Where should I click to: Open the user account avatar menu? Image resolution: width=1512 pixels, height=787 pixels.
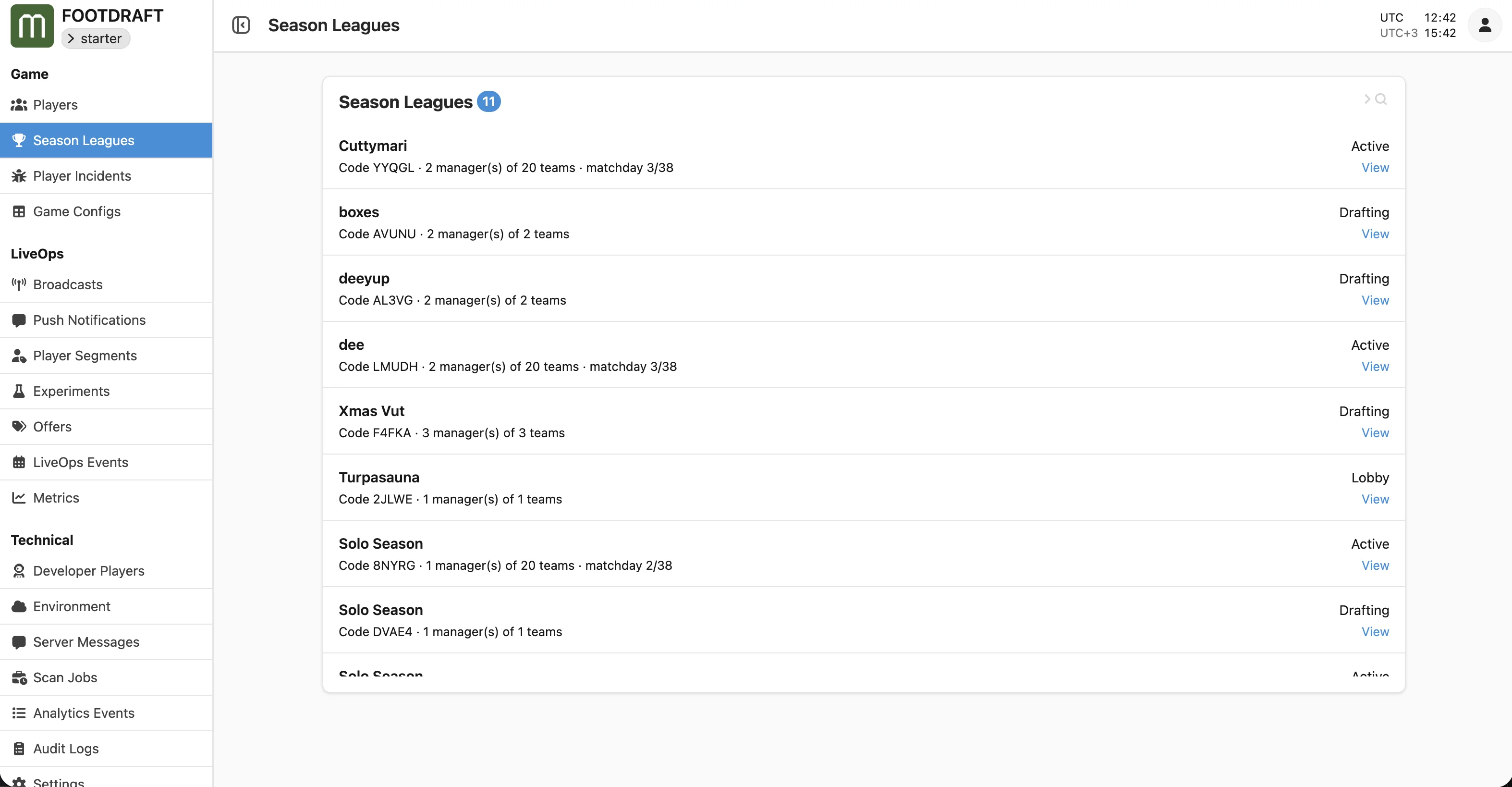pos(1485,25)
